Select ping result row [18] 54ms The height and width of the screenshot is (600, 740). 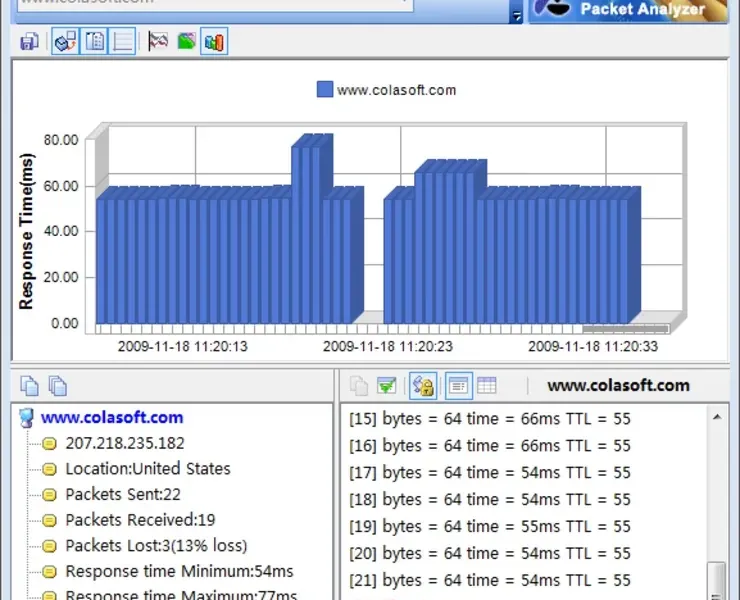point(489,499)
